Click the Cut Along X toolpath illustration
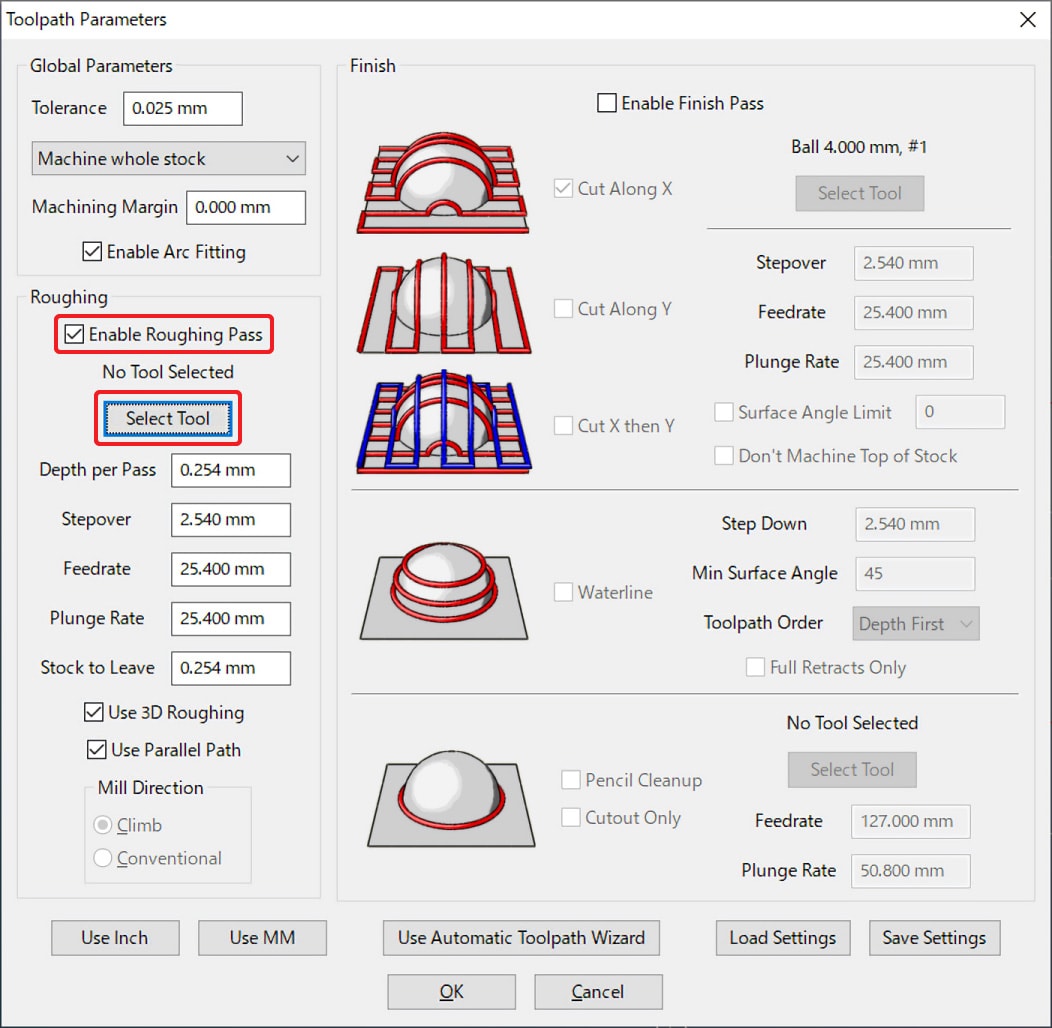The height and width of the screenshot is (1028, 1052). 443,186
